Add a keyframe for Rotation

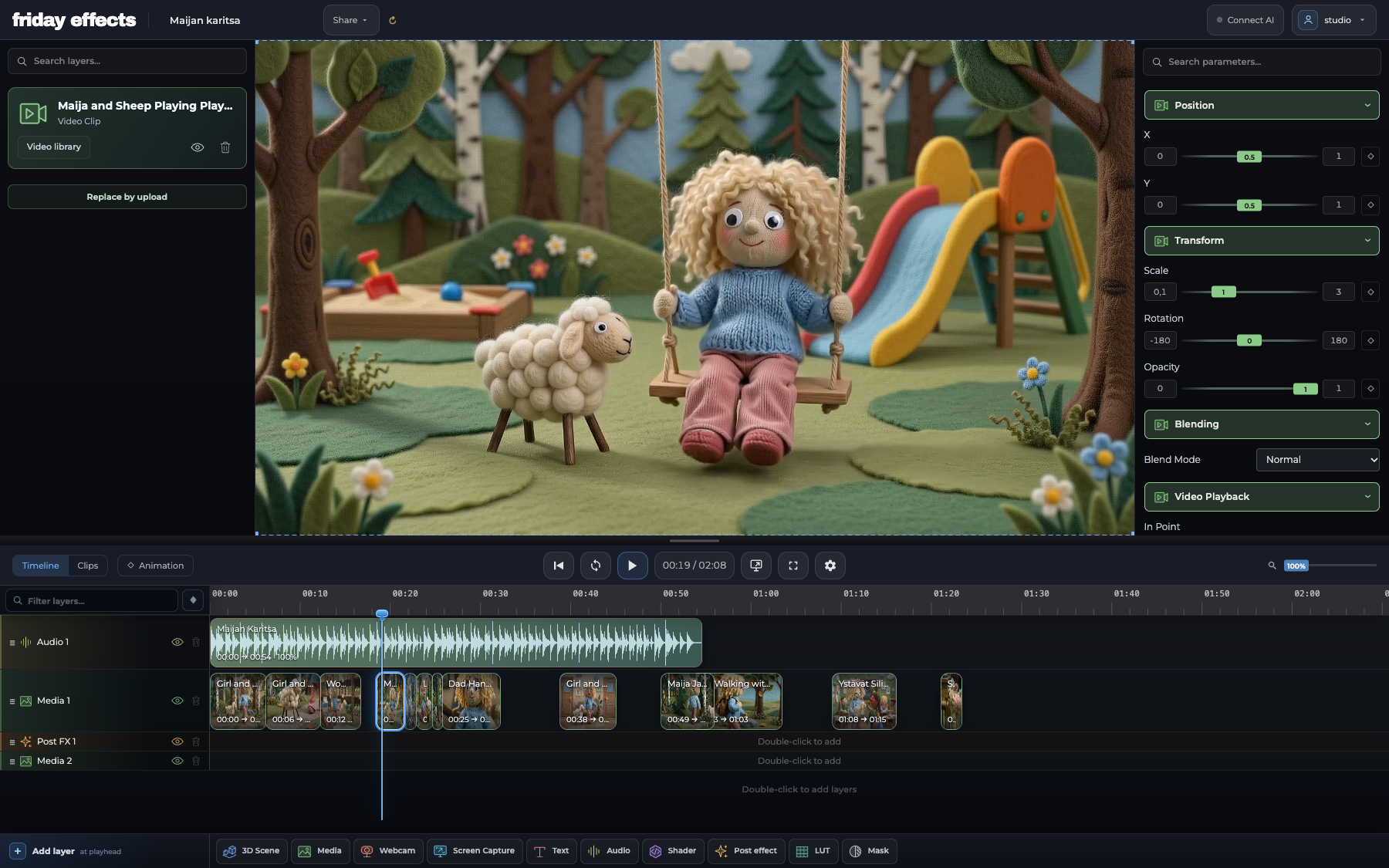click(x=1370, y=340)
